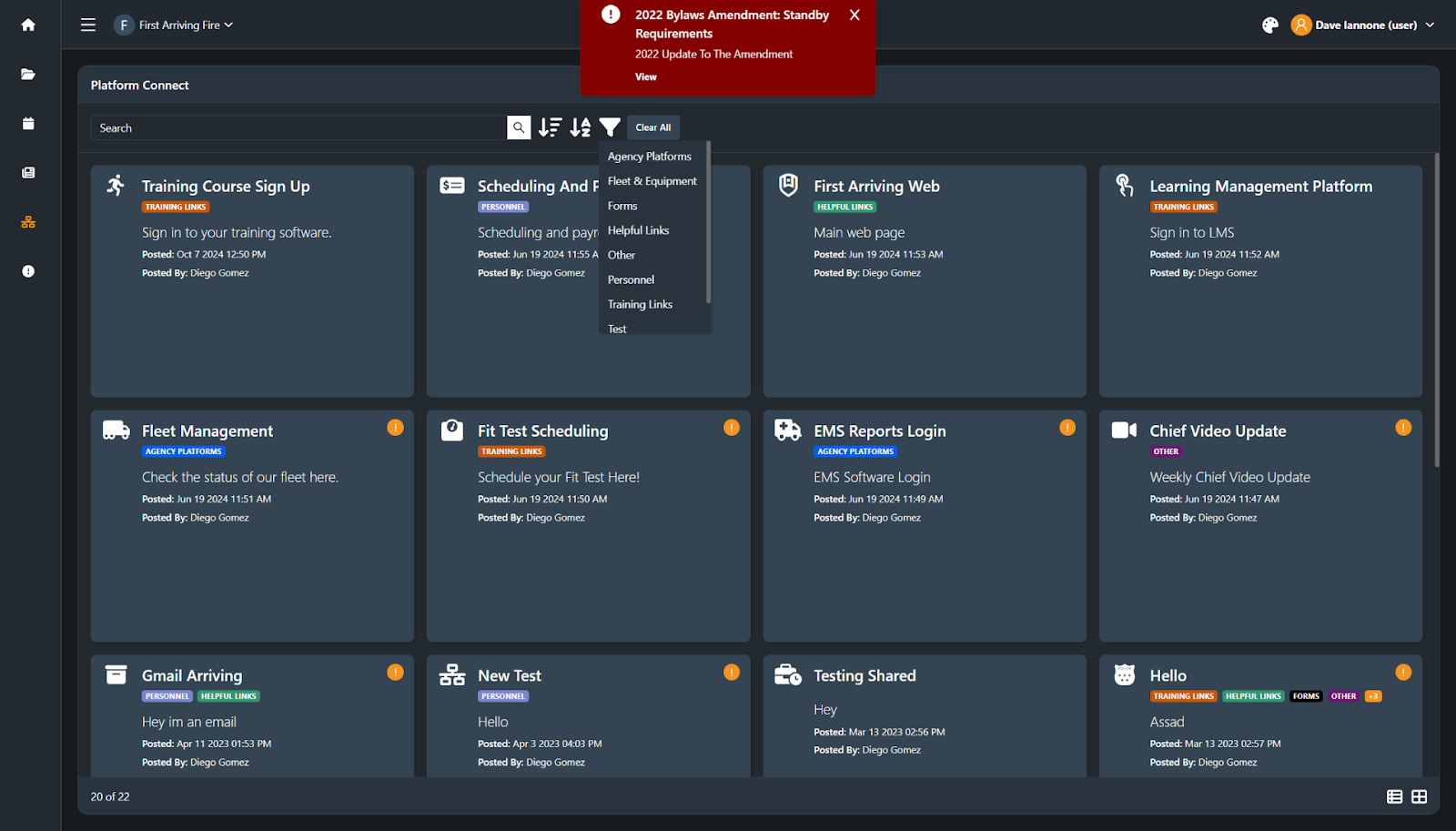Select Helpful Links filter option

coord(638,230)
